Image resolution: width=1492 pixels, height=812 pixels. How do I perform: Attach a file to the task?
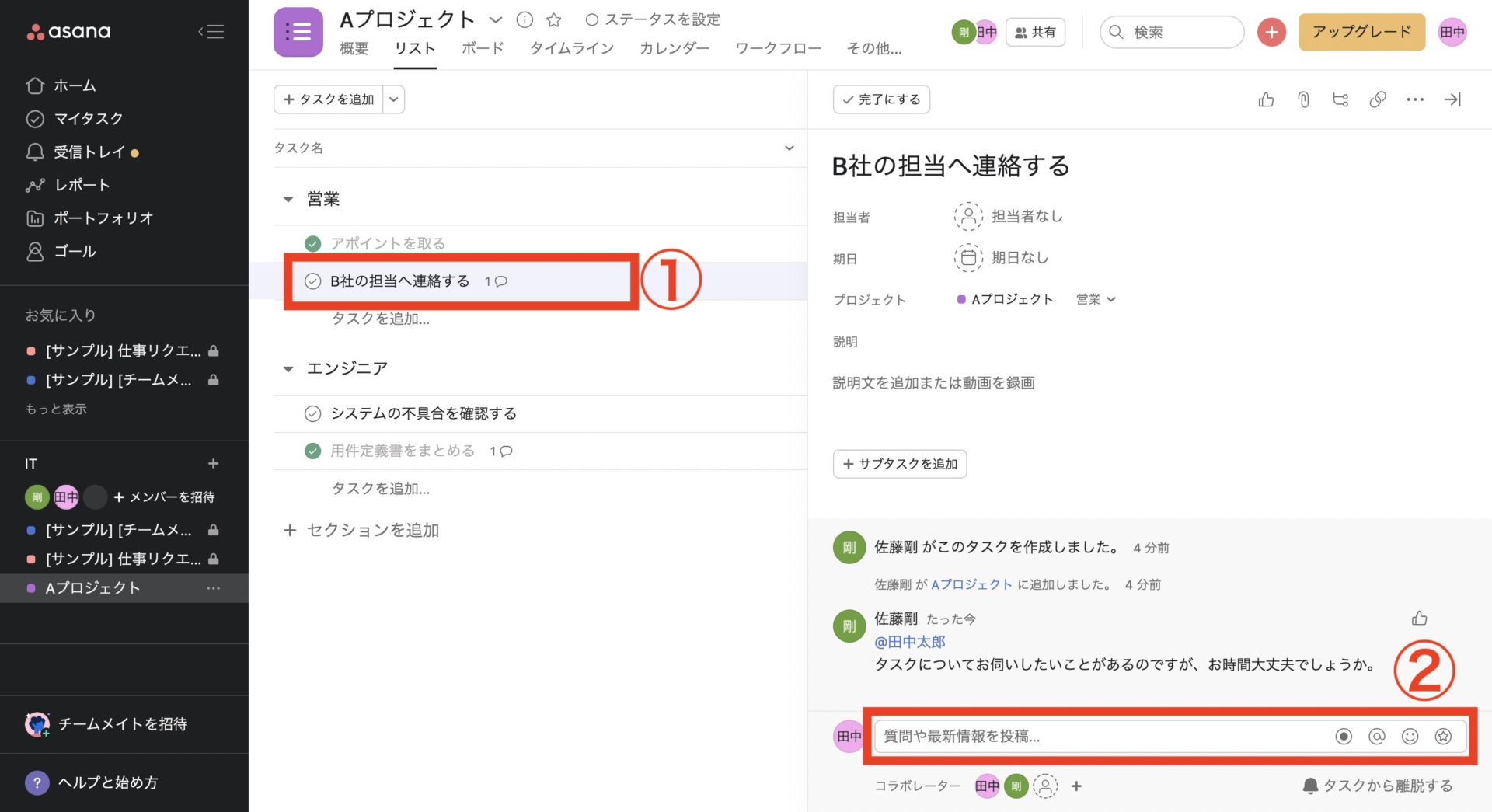pyautogui.click(x=1303, y=99)
